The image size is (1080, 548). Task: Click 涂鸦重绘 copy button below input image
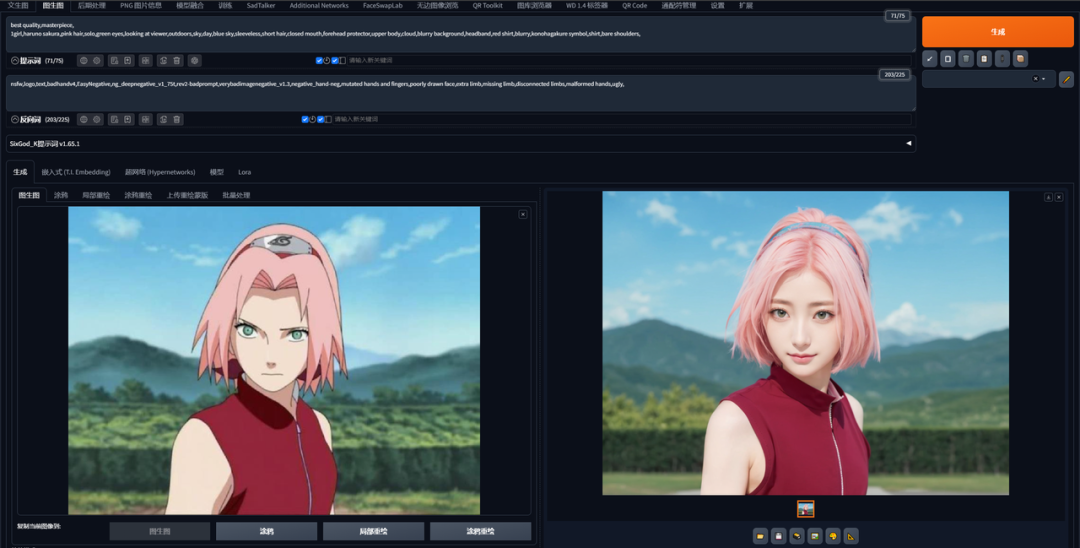[x=481, y=531]
